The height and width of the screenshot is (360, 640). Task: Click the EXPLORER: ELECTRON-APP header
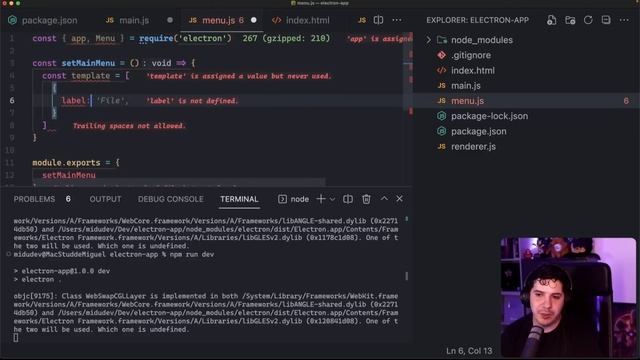point(478,20)
